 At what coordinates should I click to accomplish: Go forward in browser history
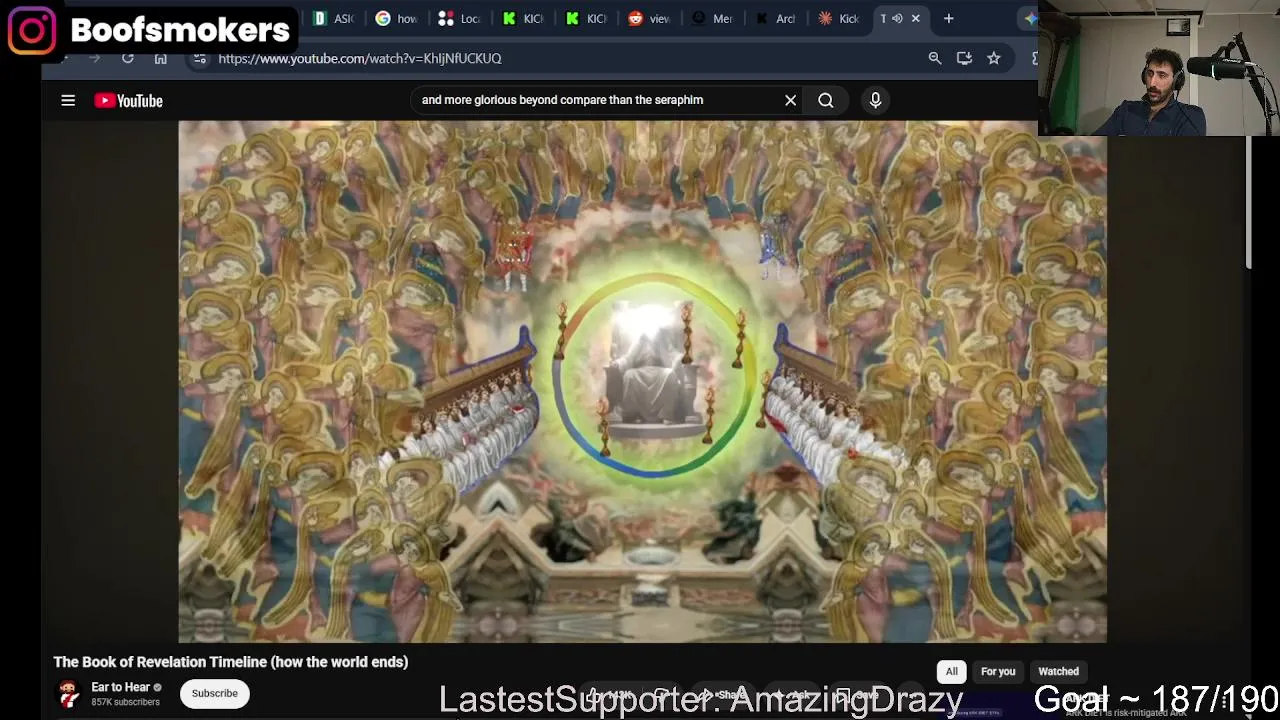point(94,58)
